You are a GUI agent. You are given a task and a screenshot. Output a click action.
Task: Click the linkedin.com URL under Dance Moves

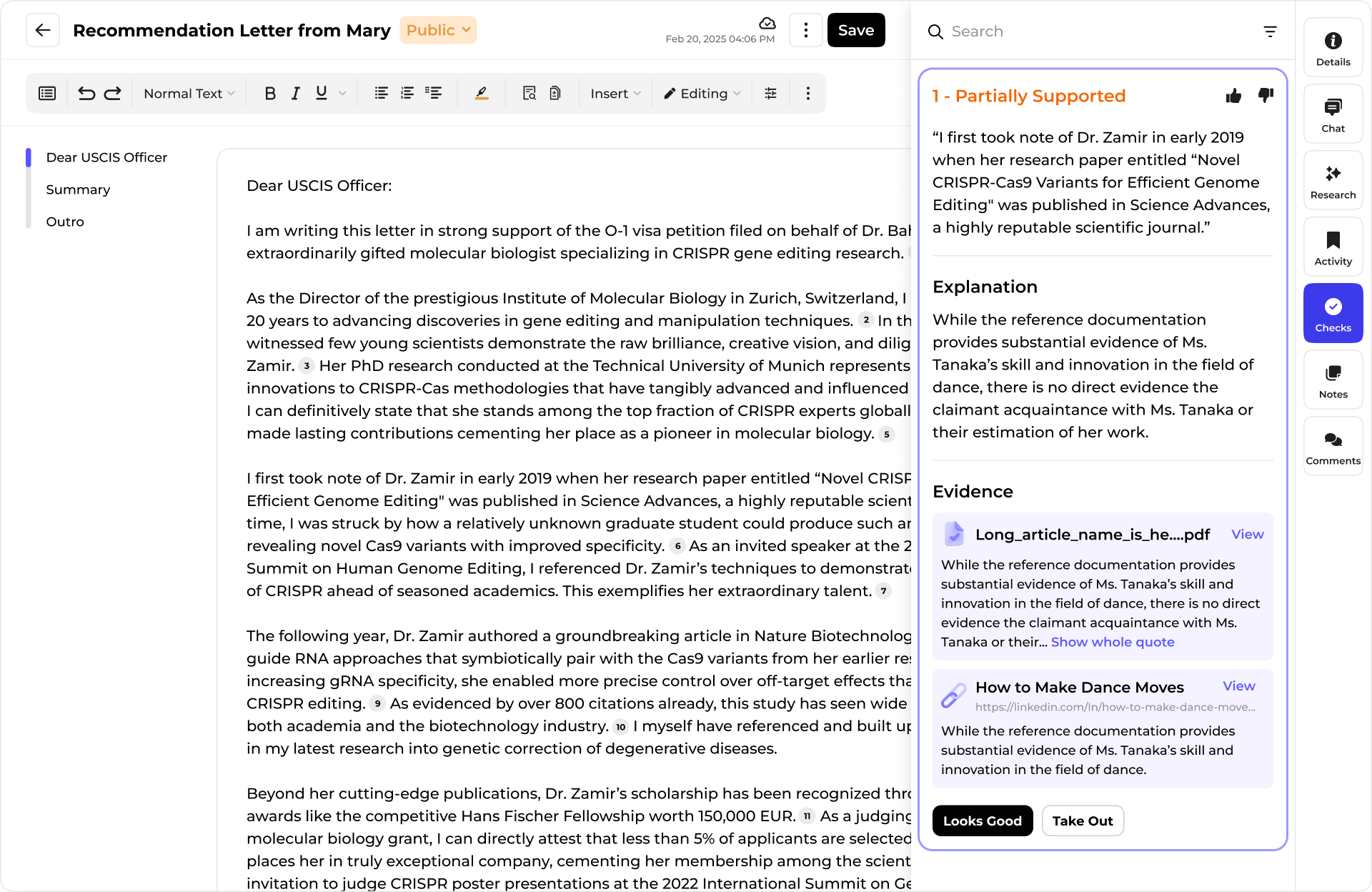click(1115, 707)
